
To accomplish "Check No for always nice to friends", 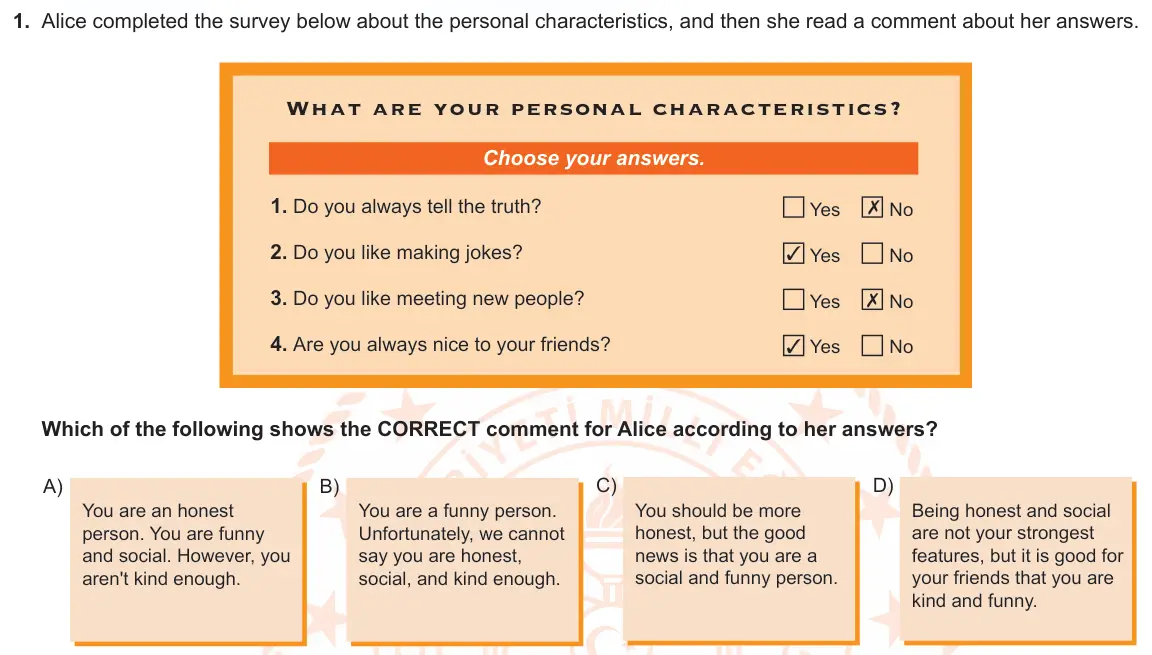I will [x=872, y=345].
